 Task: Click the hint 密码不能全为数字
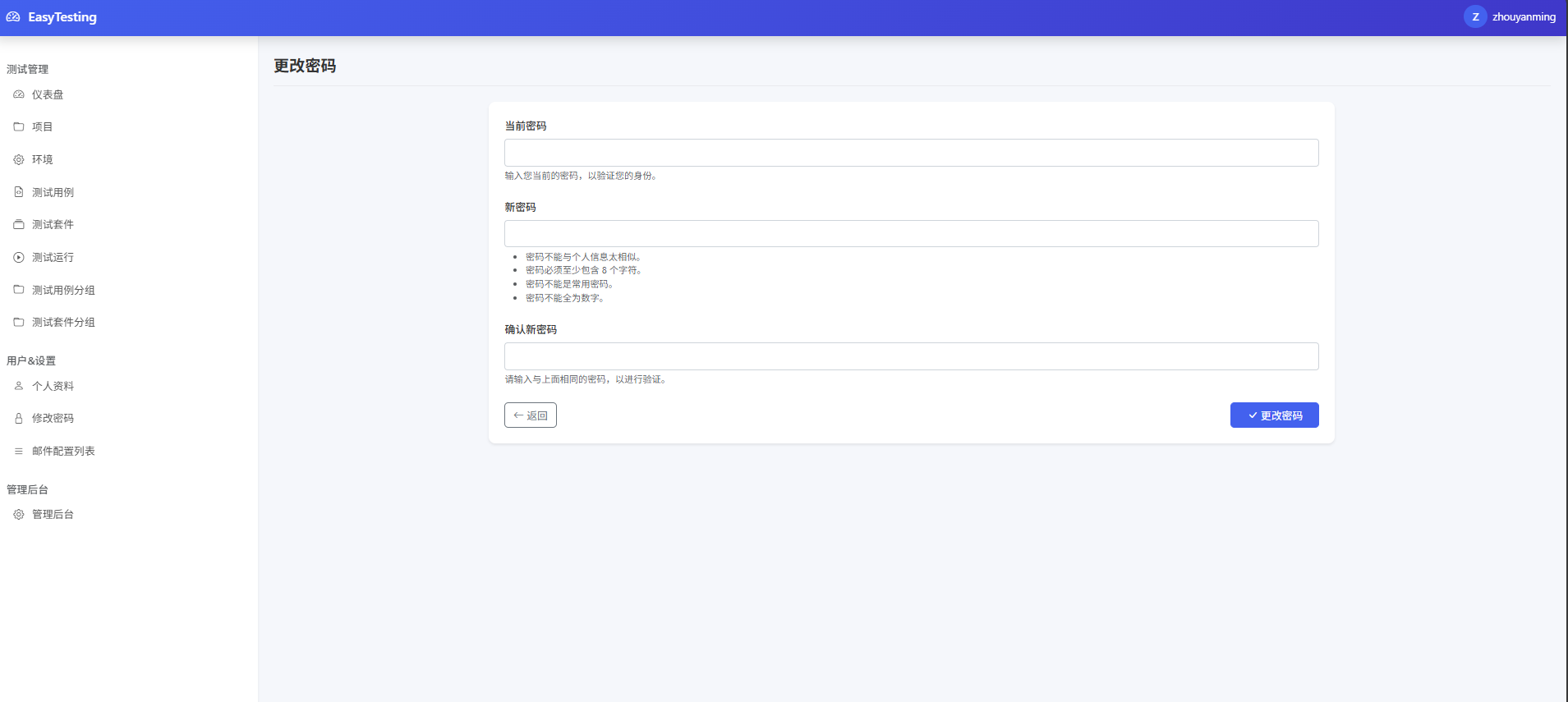pyautogui.click(x=565, y=298)
